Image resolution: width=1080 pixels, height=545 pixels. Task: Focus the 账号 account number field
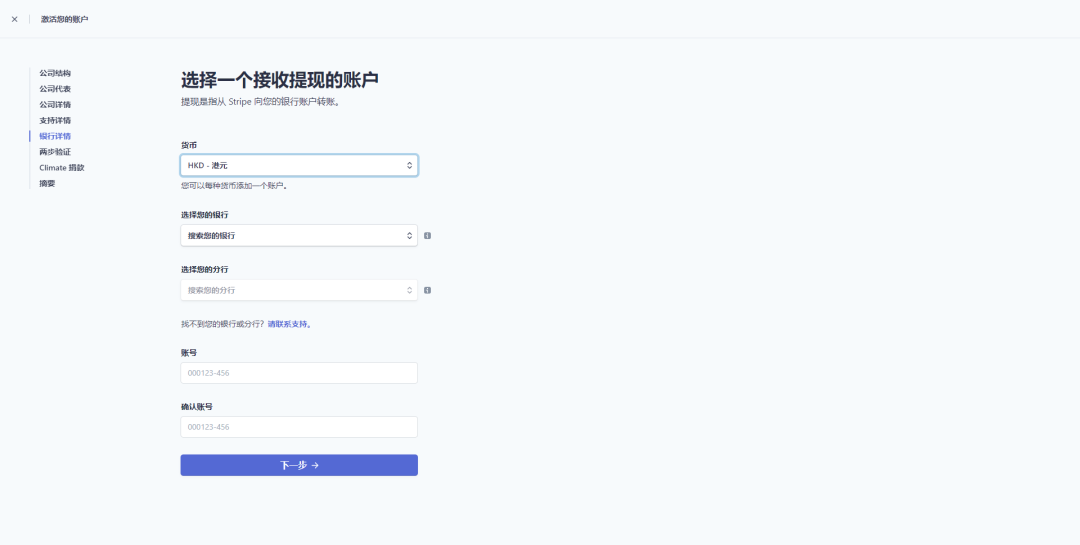299,373
